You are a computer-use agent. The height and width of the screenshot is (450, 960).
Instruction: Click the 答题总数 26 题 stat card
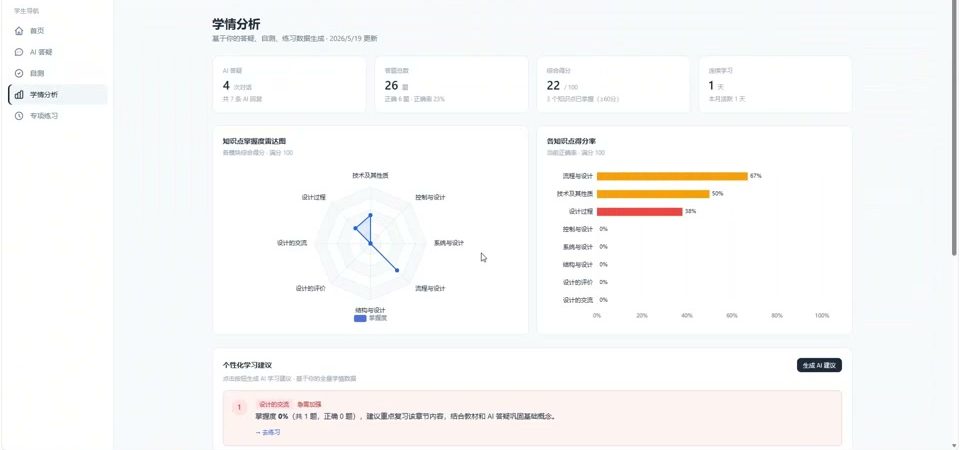[x=451, y=84]
